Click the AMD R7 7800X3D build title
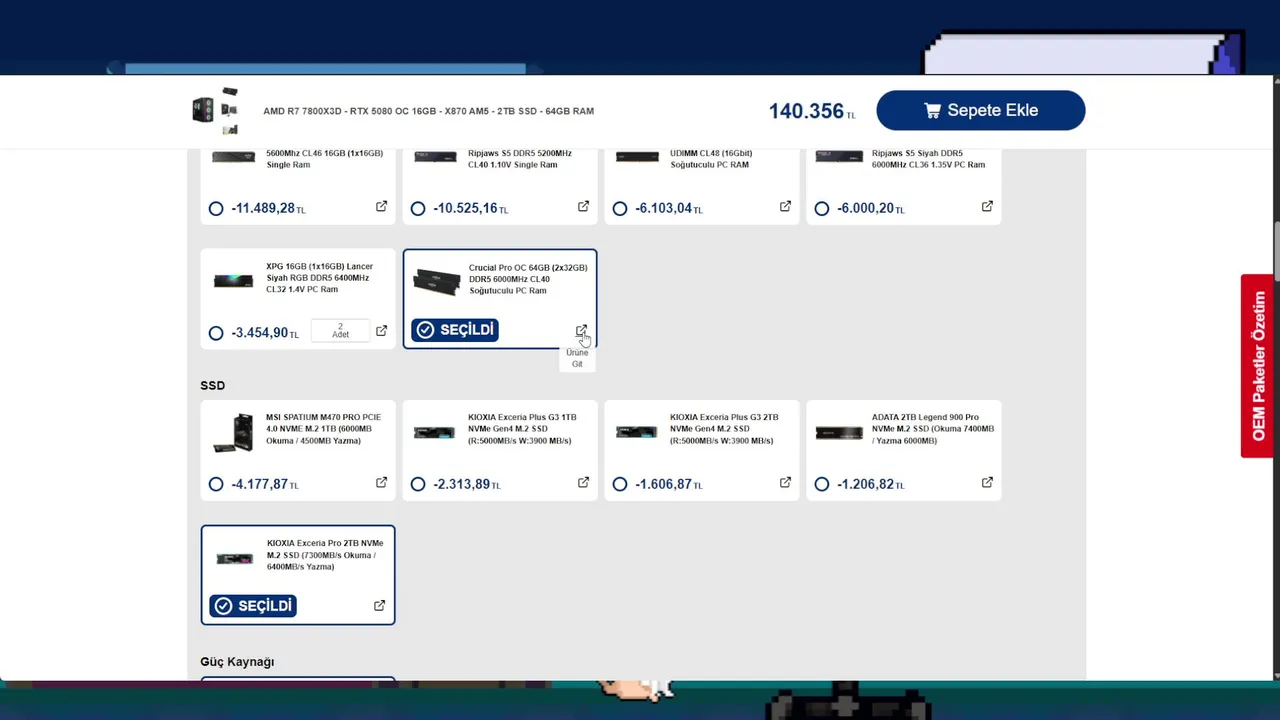 pyautogui.click(x=428, y=111)
